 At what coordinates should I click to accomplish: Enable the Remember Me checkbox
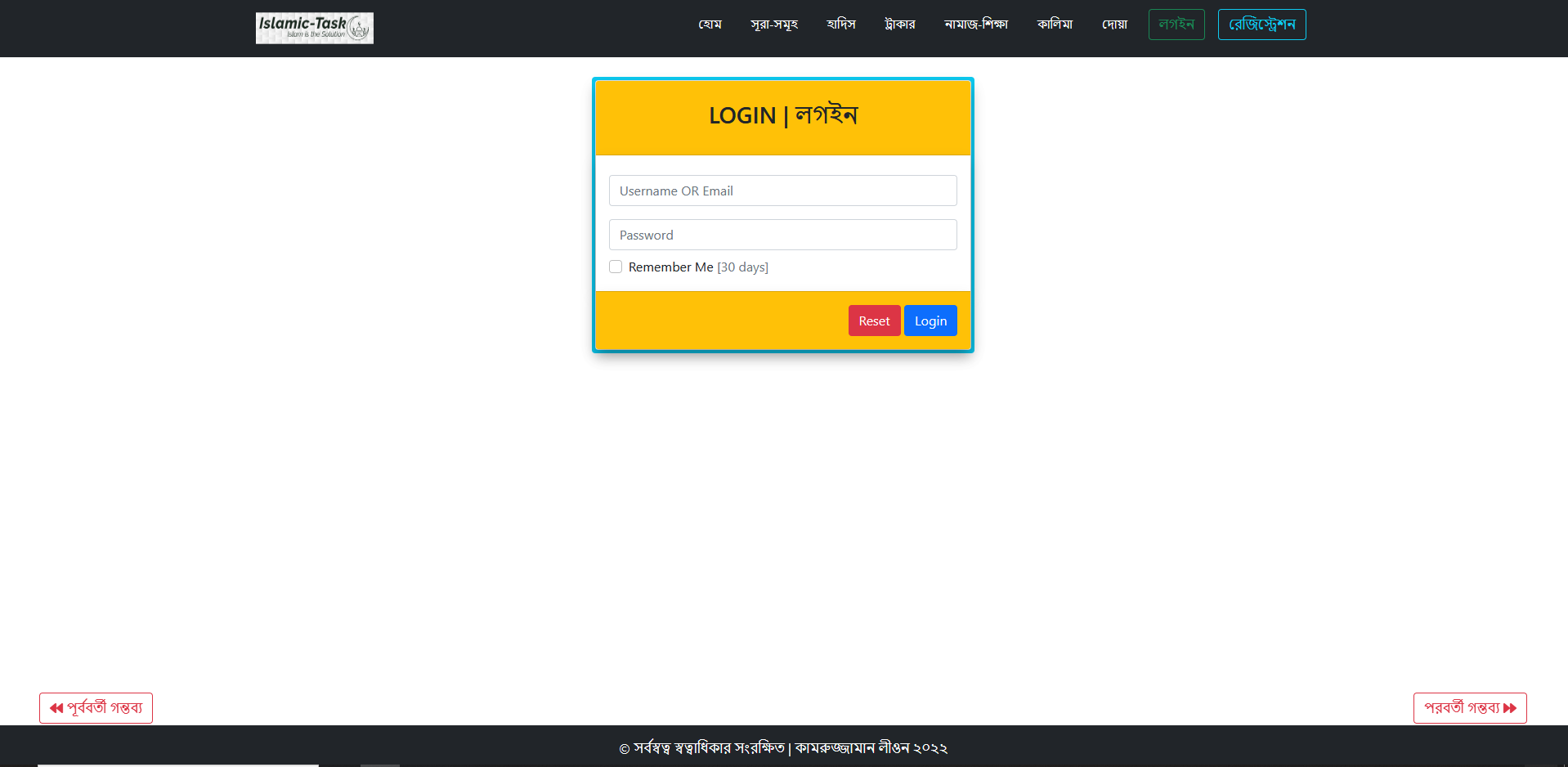coord(616,267)
